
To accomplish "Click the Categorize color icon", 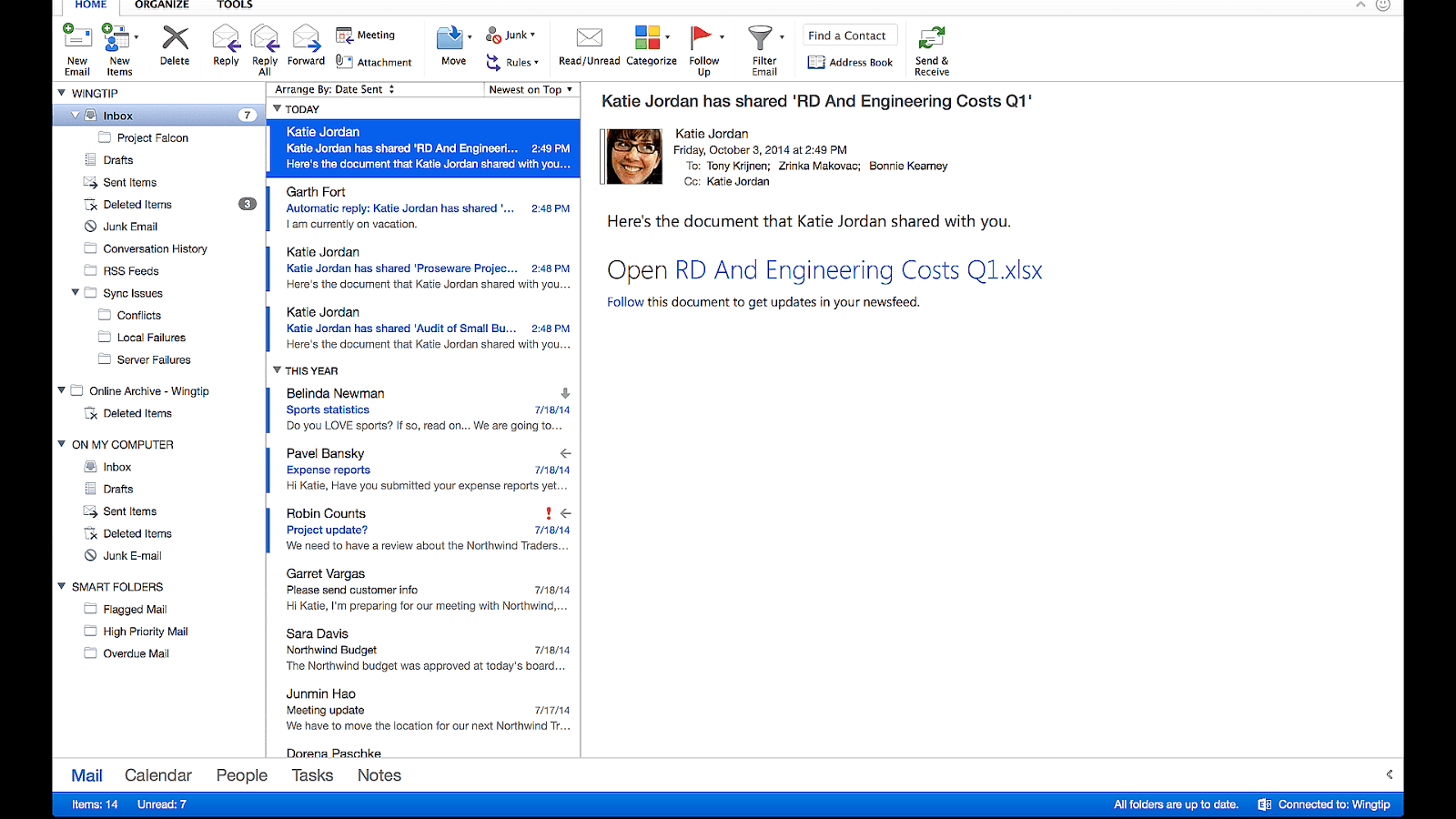I will [x=650, y=36].
